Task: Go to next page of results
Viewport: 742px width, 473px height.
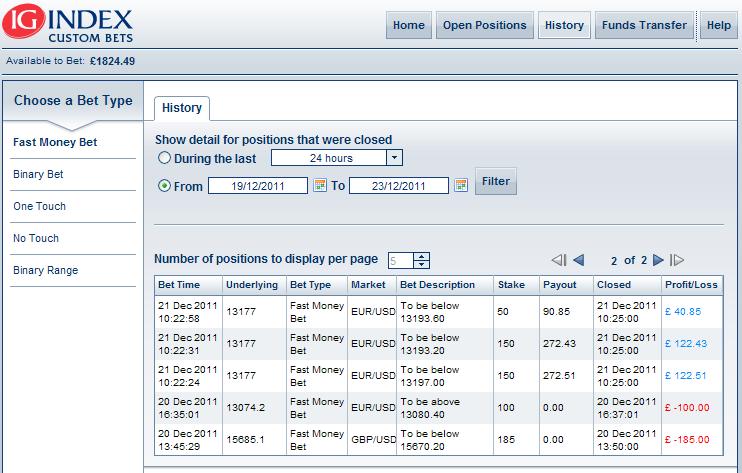Action: pos(658,260)
